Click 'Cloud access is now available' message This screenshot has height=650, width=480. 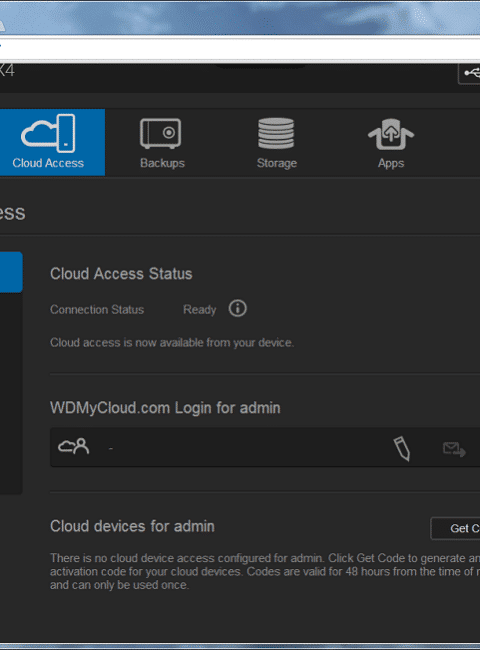tap(172, 343)
